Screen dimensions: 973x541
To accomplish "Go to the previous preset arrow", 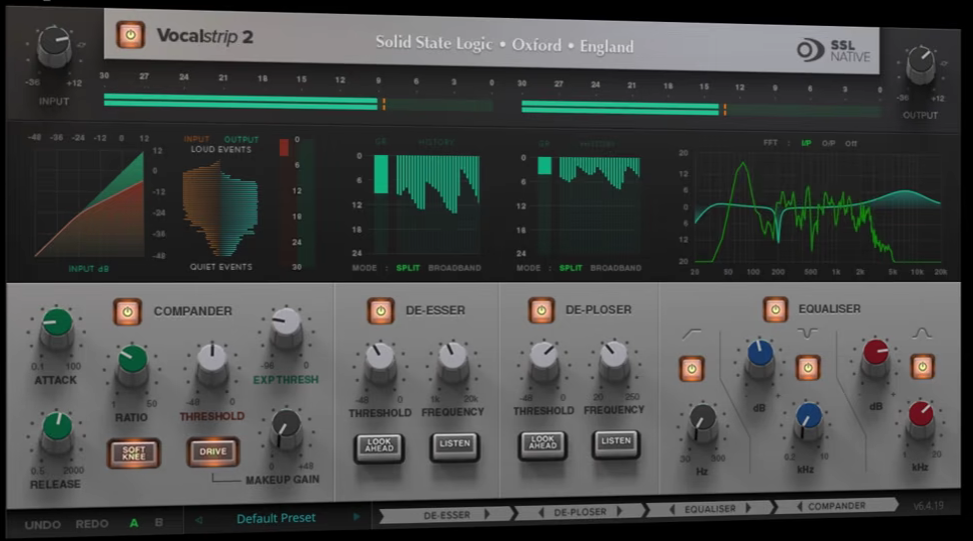I will 199,520.
